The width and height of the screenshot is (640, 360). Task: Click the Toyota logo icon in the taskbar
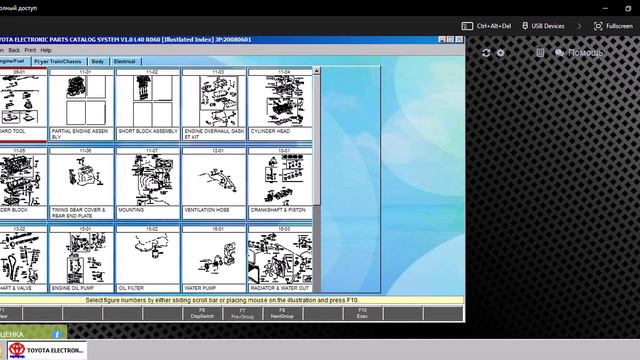pos(17,351)
